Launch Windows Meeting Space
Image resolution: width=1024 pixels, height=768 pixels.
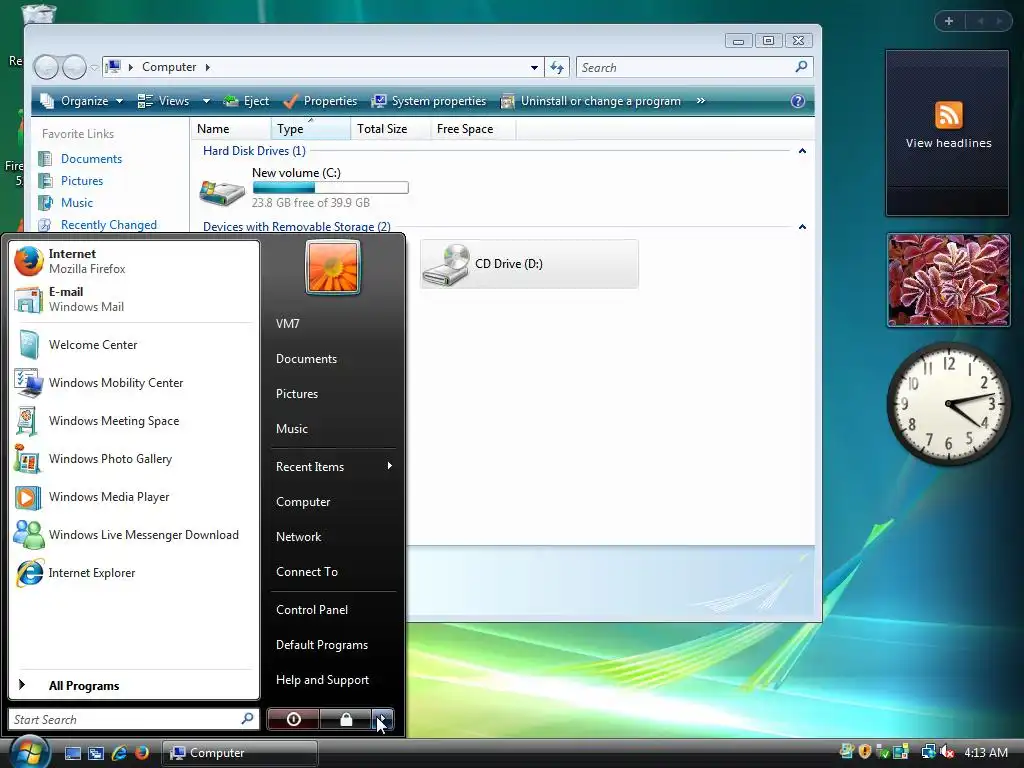(x=134, y=421)
